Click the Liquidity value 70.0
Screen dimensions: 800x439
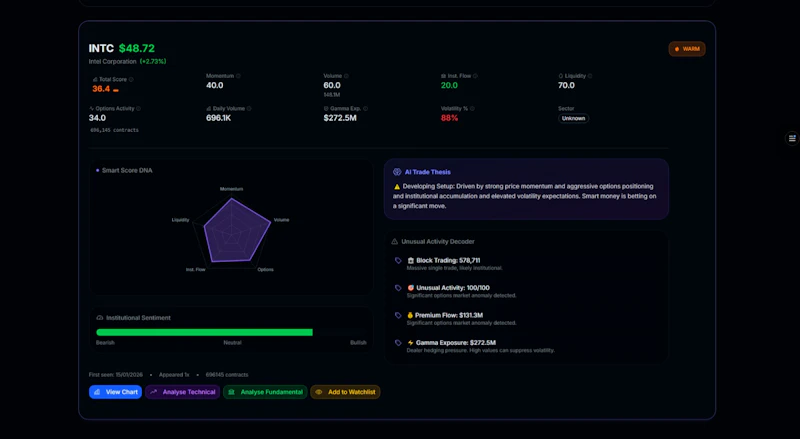pos(566,85)
